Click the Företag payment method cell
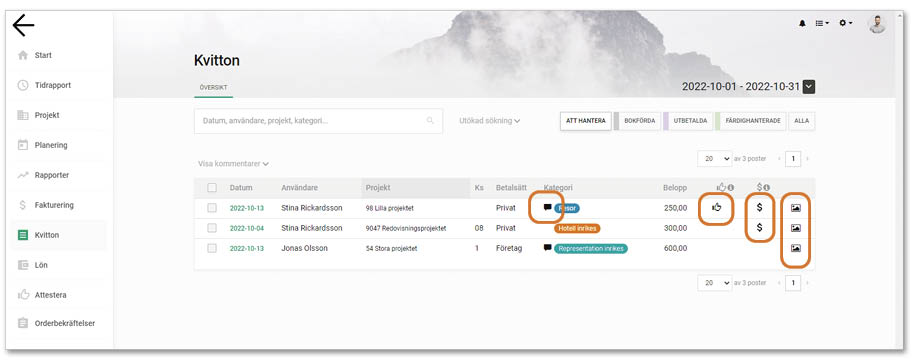Image resolution: width=912 pixels, height=363 pixels. [509, 248]
